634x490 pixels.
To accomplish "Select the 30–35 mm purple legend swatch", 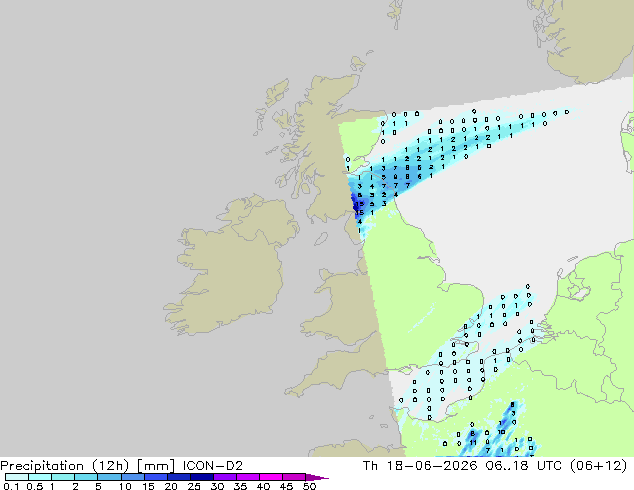I will [x=224, y=477].
